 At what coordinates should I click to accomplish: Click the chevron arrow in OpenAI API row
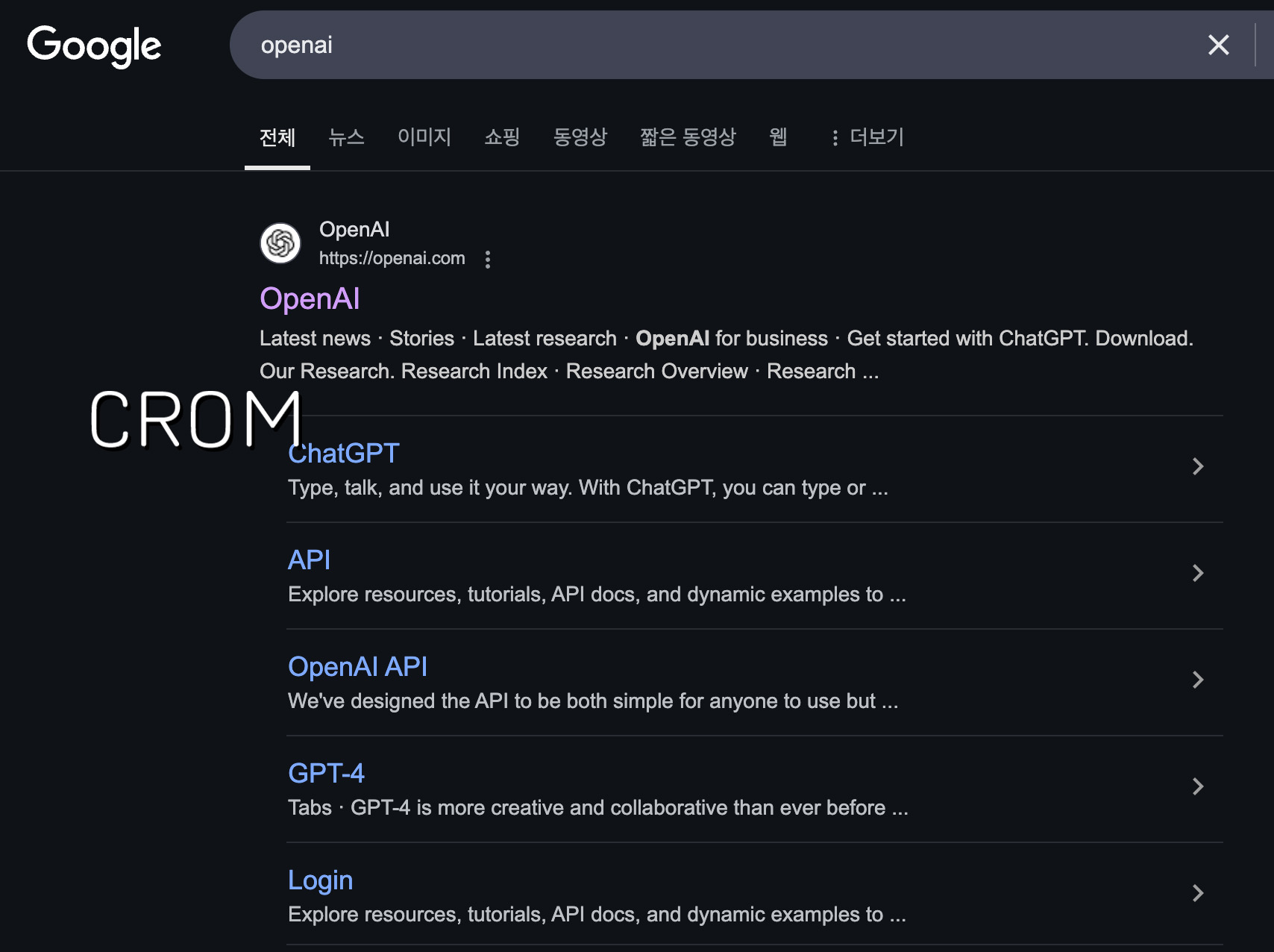coord(1198,680)
